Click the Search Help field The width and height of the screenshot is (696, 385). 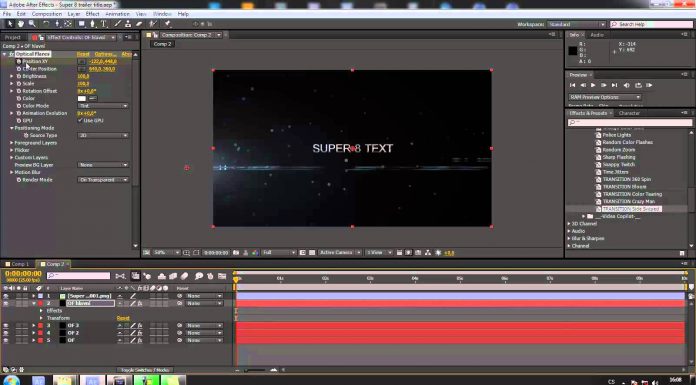click(651, 24)
